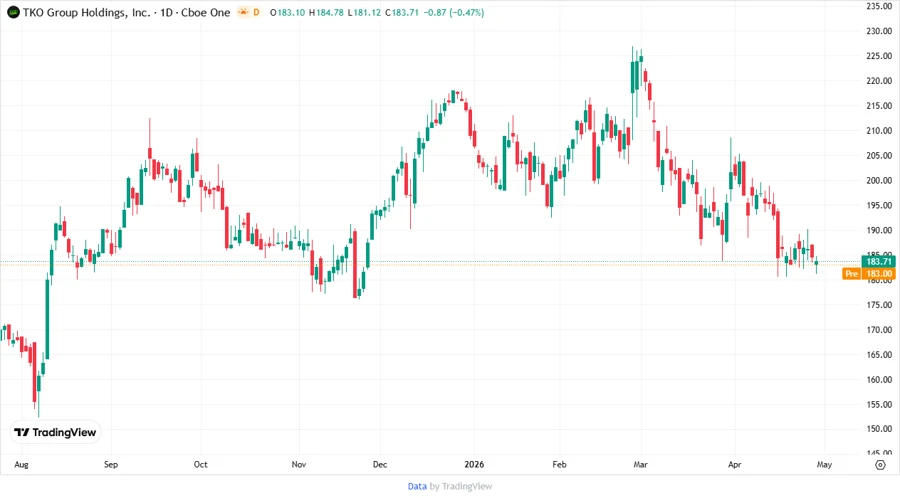Click the 200.00 price axis label
This screenshot has width=900, height=498.
[879, 180]
